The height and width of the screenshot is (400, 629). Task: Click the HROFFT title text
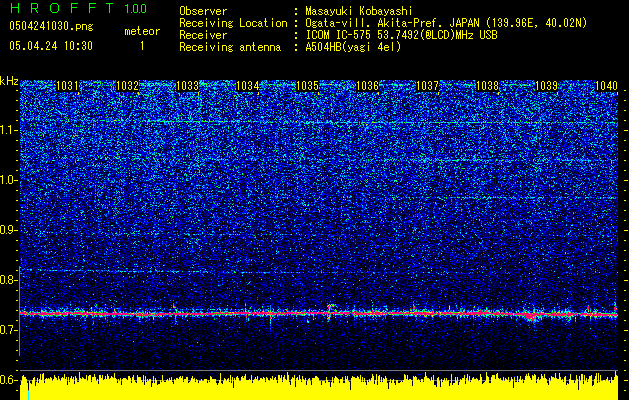(x=62, y=8)
